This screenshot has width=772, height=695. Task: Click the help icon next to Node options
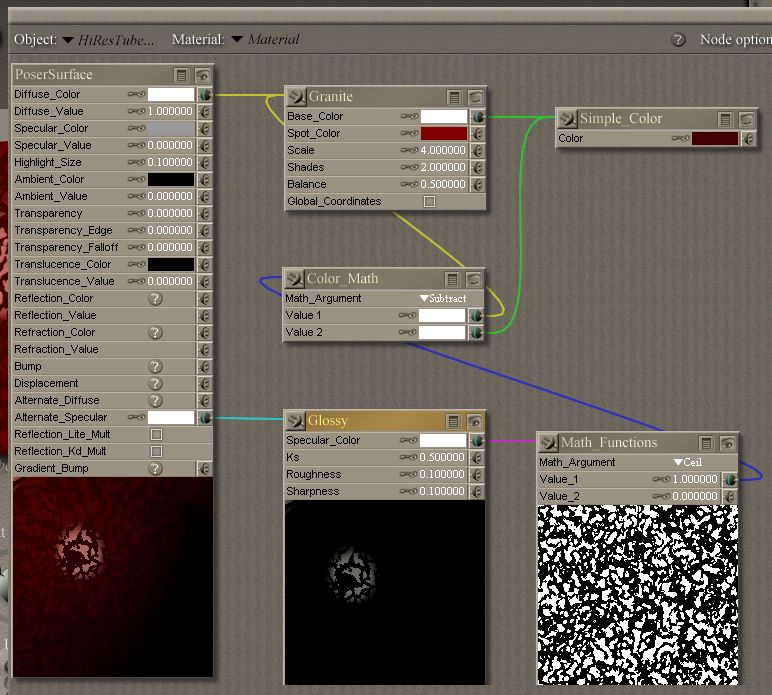click(x=678, y=40)
